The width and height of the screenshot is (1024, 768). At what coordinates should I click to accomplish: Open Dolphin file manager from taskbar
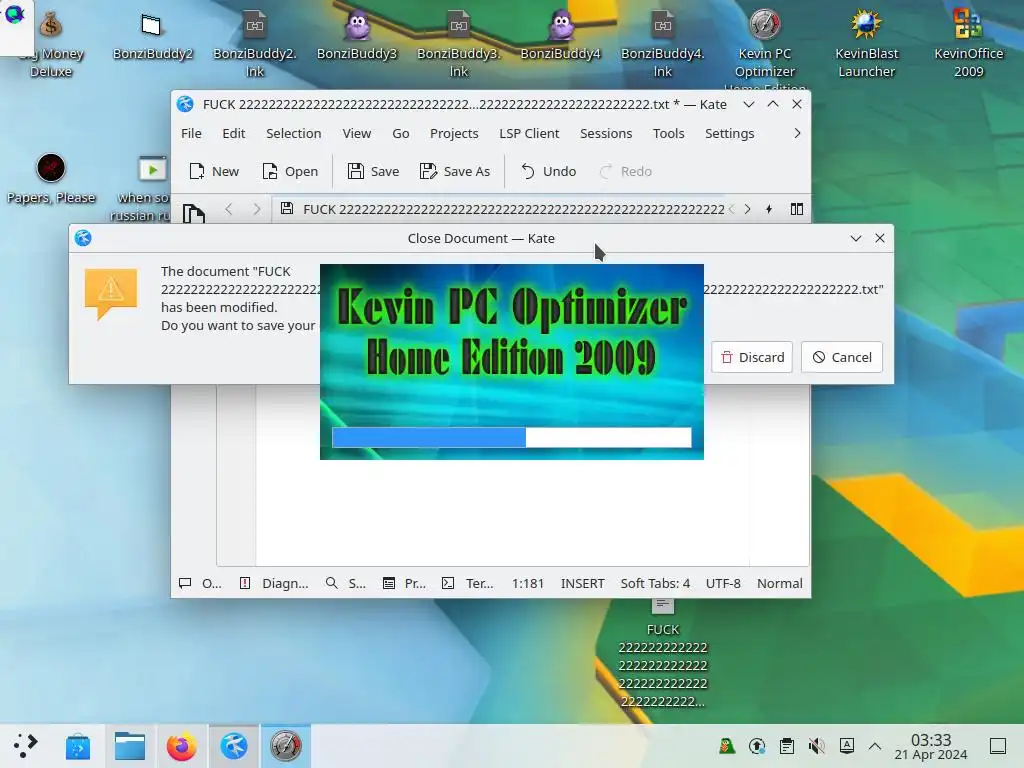tap(130, 746)
